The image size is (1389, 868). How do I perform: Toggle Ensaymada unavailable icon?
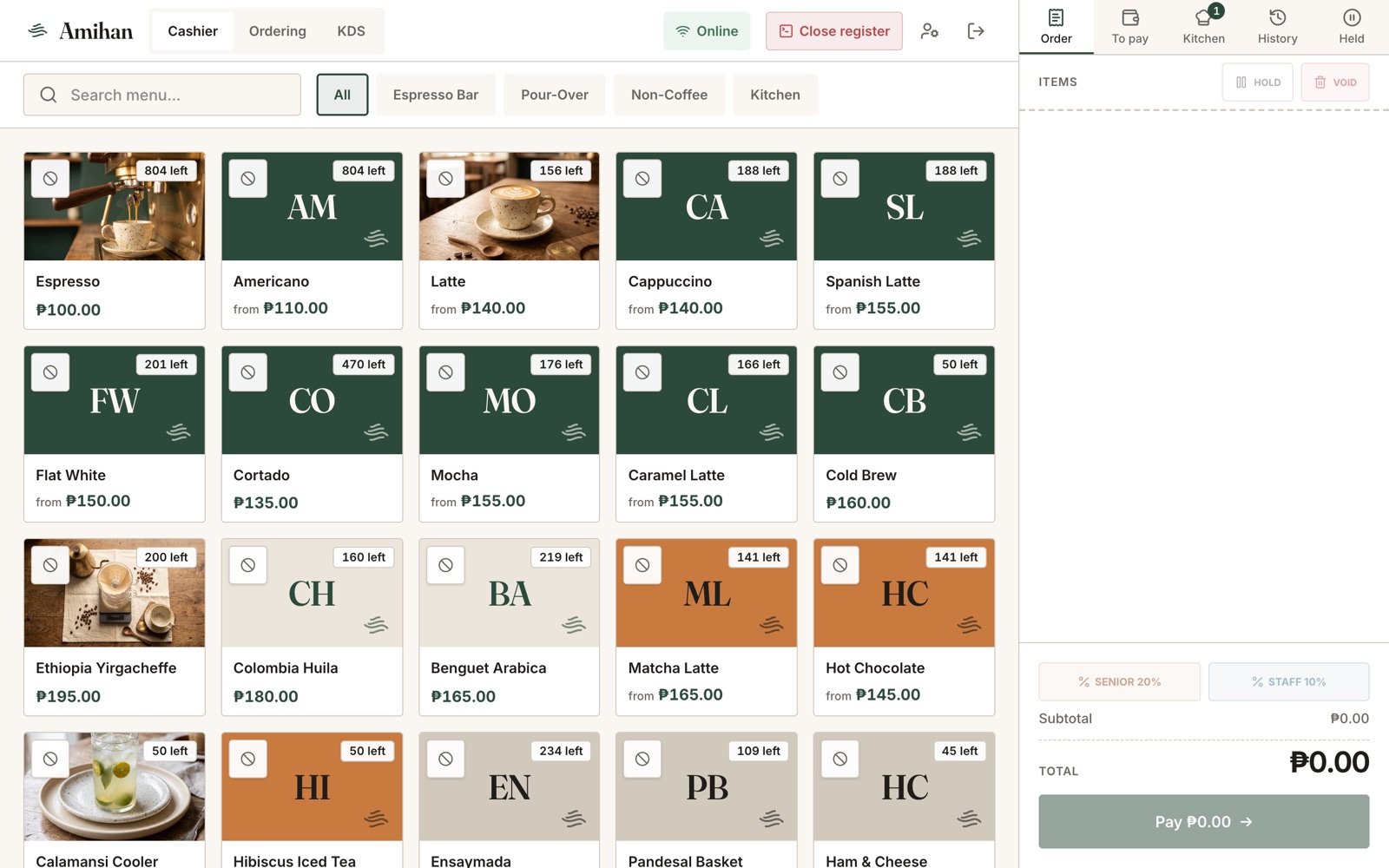[445, 759]
